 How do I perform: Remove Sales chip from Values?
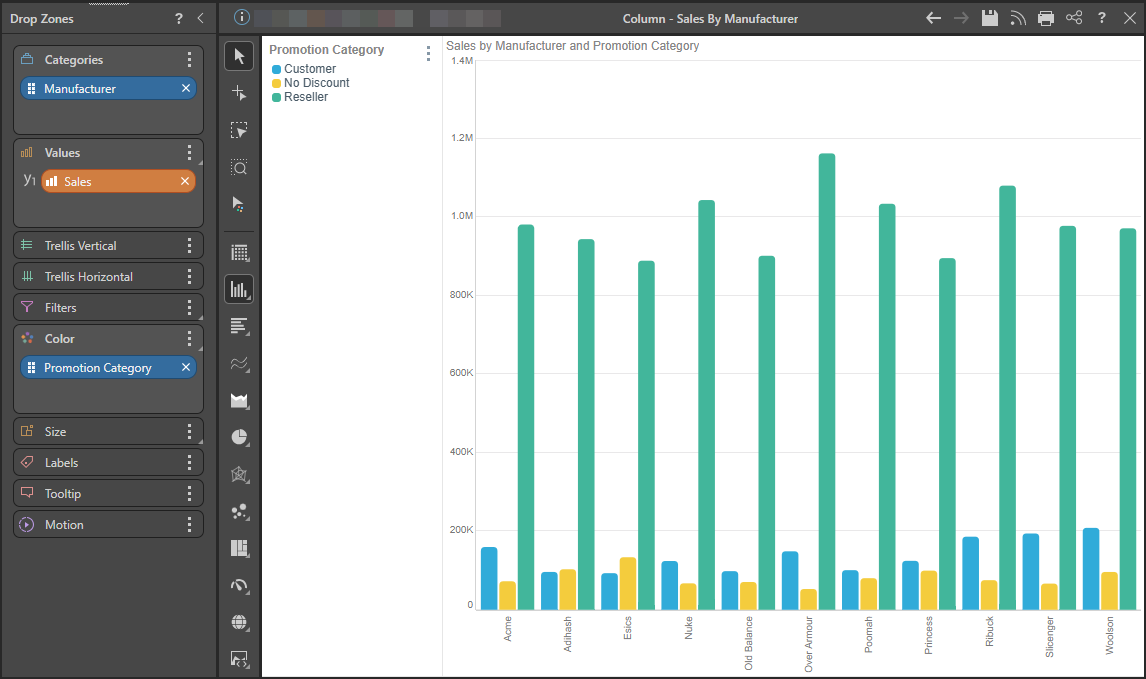click(x=185, y=181)
